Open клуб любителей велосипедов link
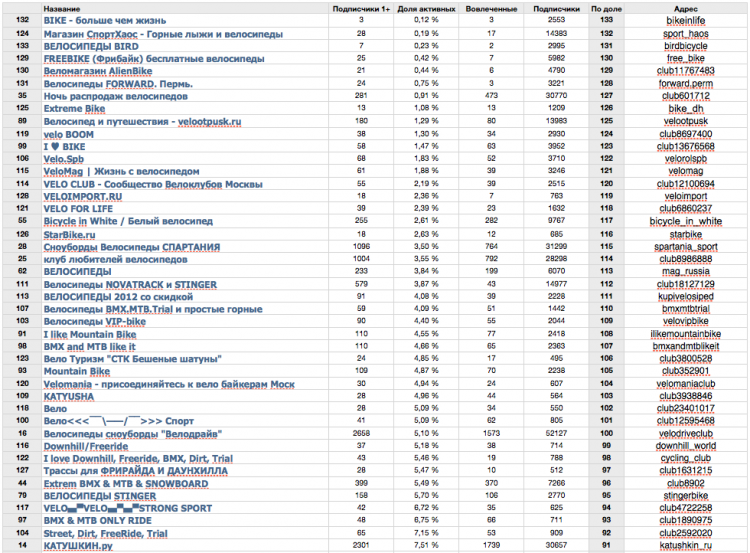The image size is (750, 553). pos(115,259)
